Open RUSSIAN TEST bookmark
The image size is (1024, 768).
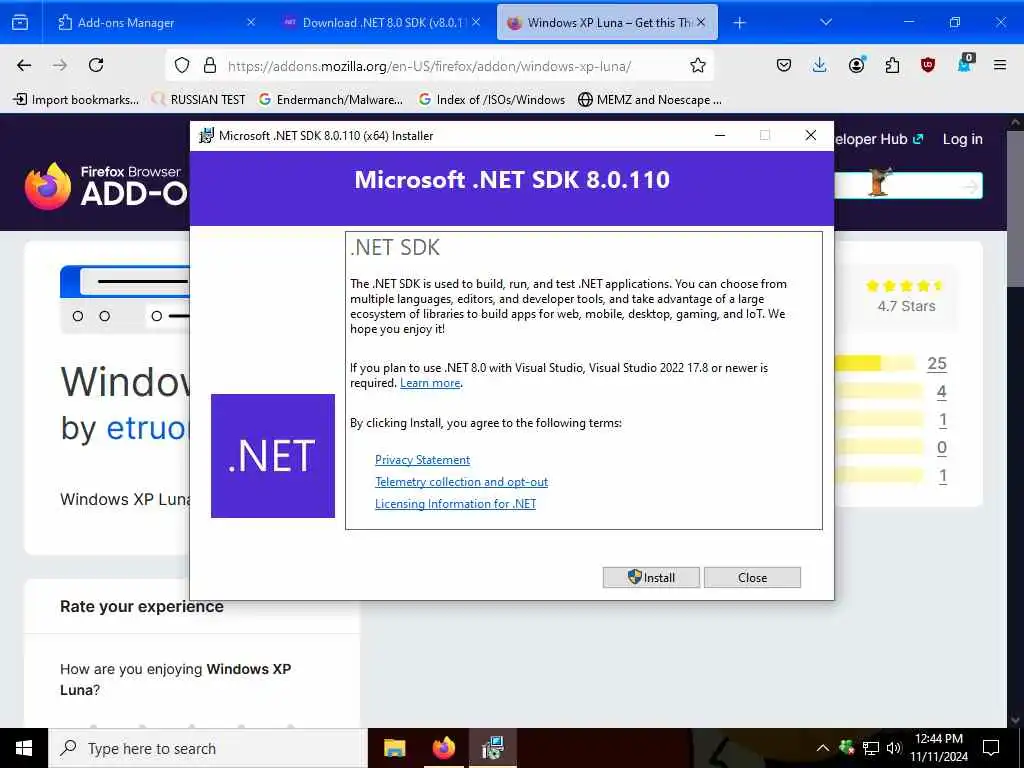point(199,99)
